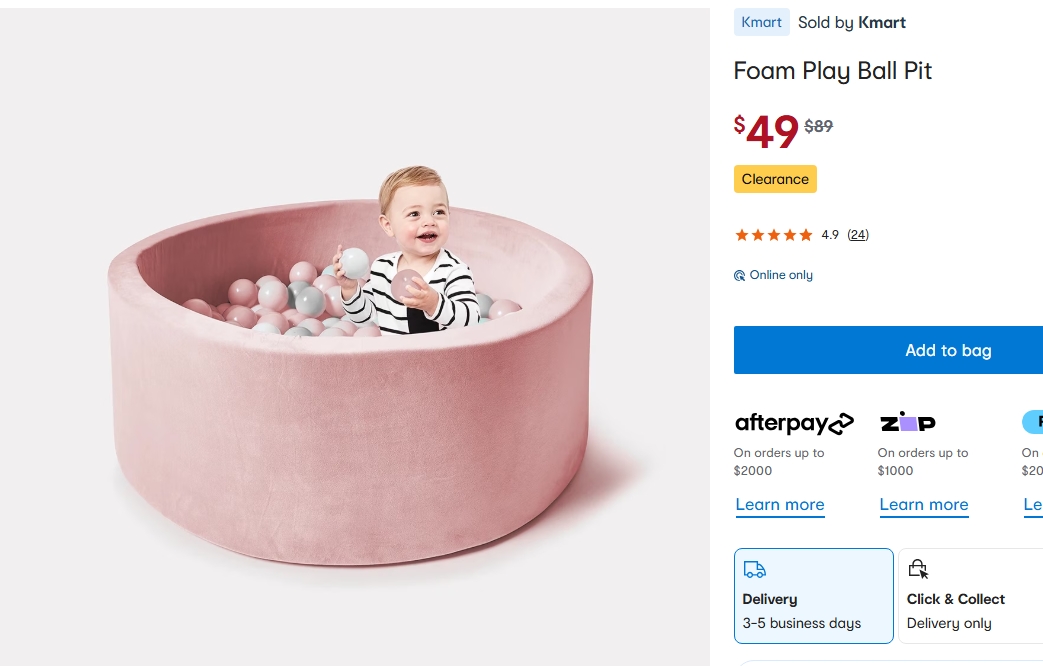Click the Online only cursor icon
Image resolution: width=1043 pixels, height=666 pixels.
[x=740, y=276]
